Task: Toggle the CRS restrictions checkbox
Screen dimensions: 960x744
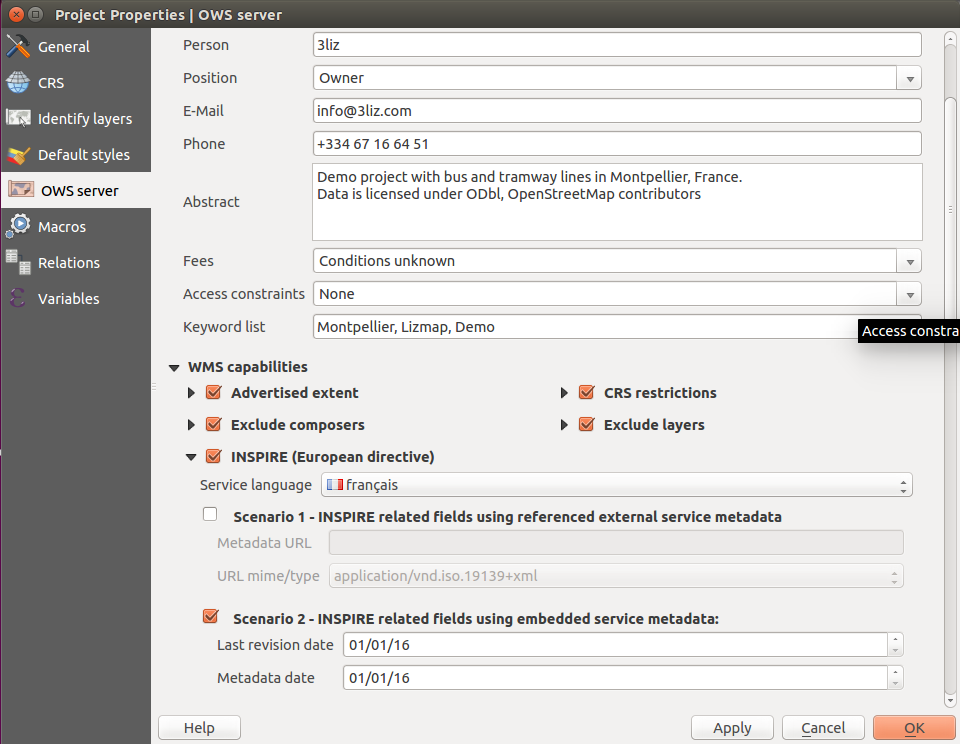Action: click(587, 393)
